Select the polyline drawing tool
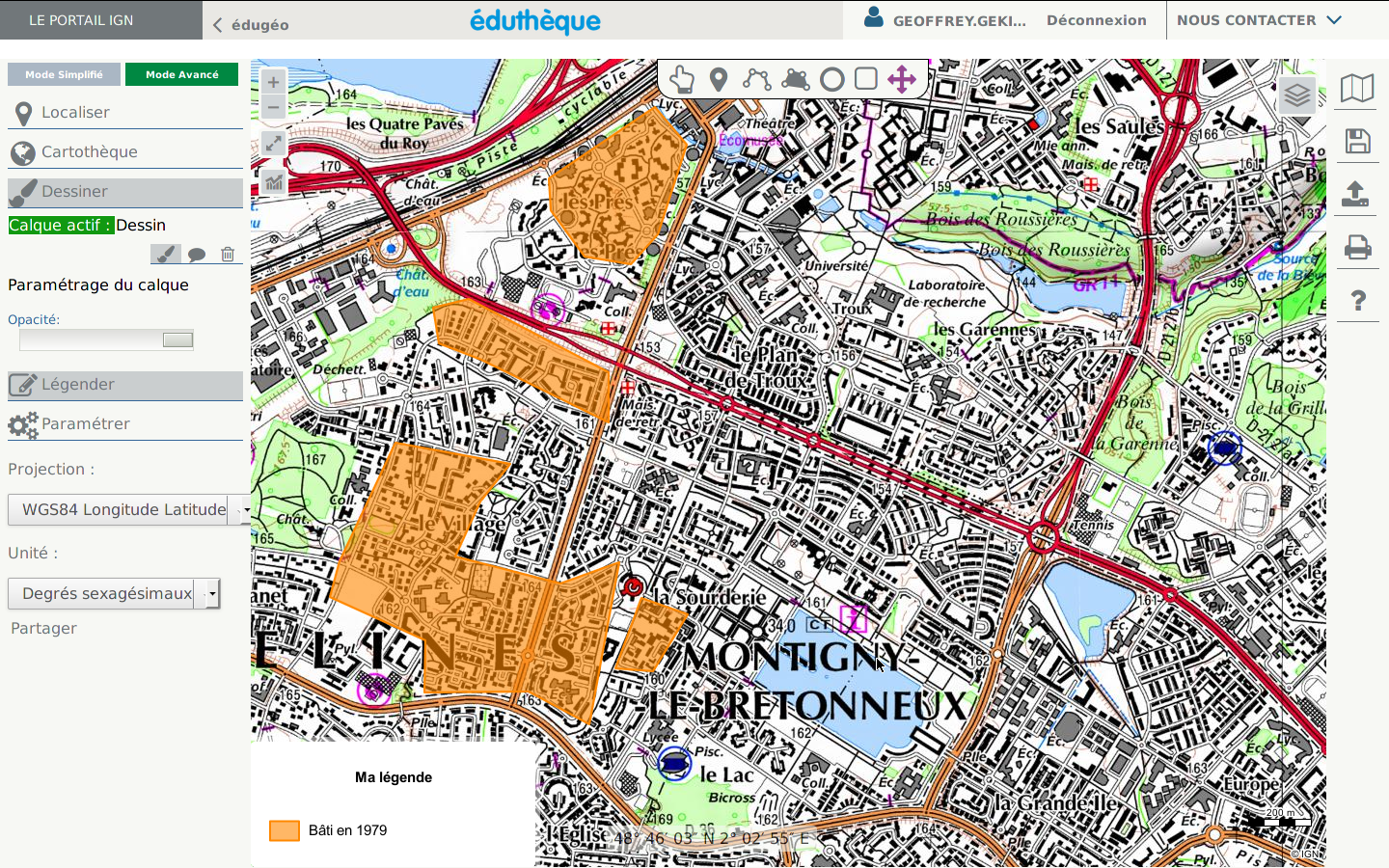The width and height of the screenshot is (1389, 868). [756, 79]
